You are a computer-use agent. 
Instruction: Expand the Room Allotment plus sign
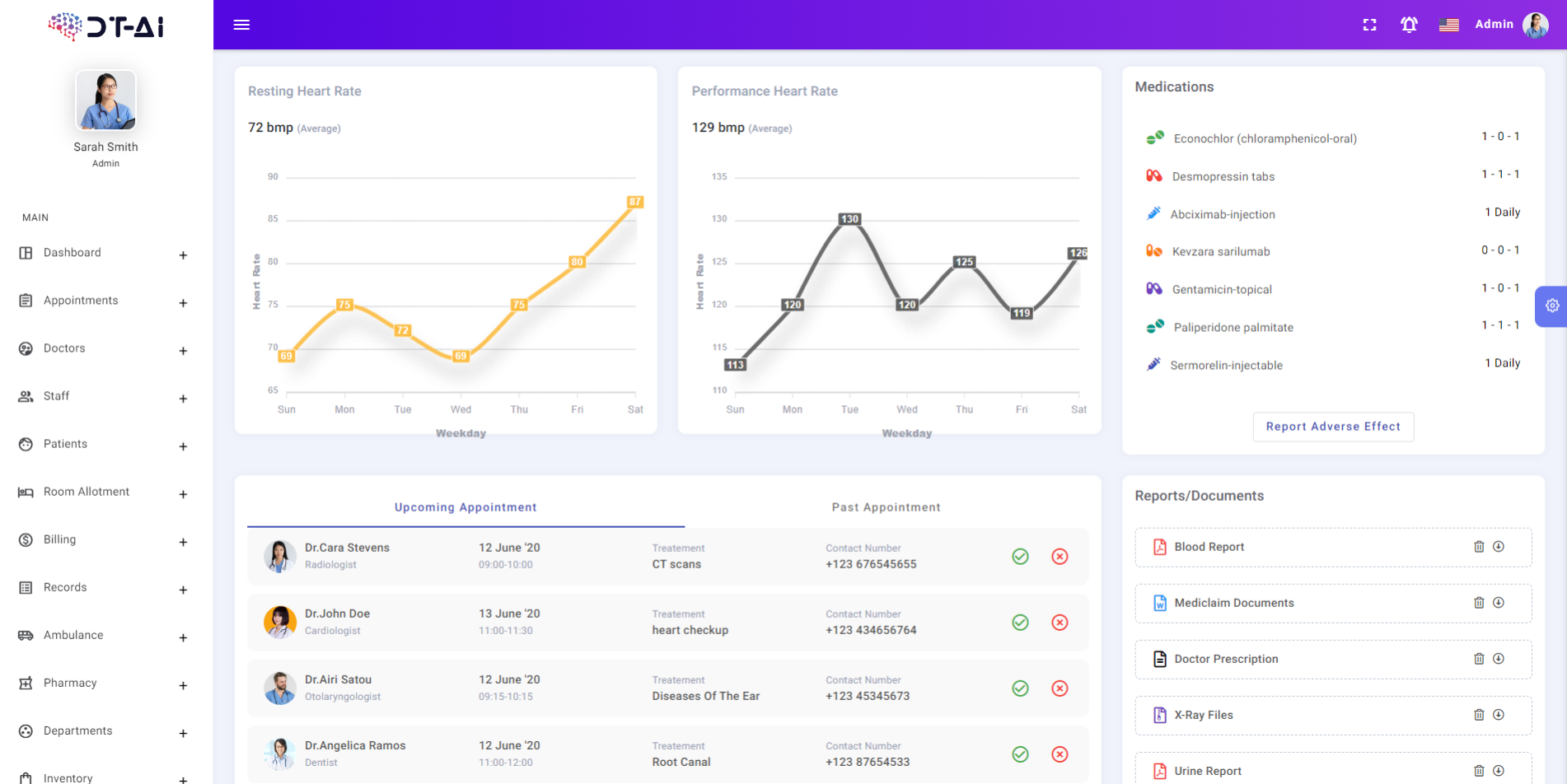coord(183,494)
